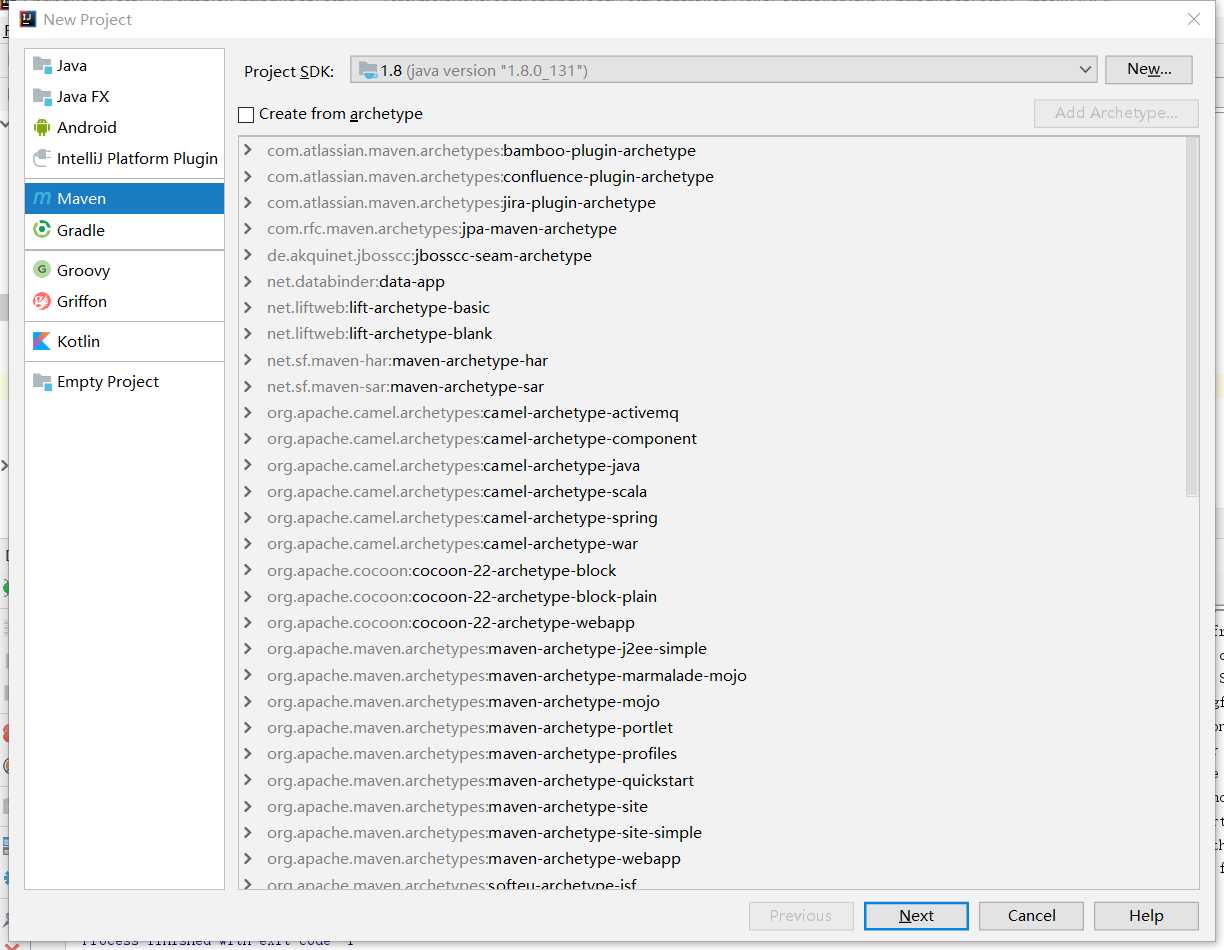This screenshot has height=950, width=1224.
Task: Select camel-archetype-spring row
Action: [x=712, y=517]
